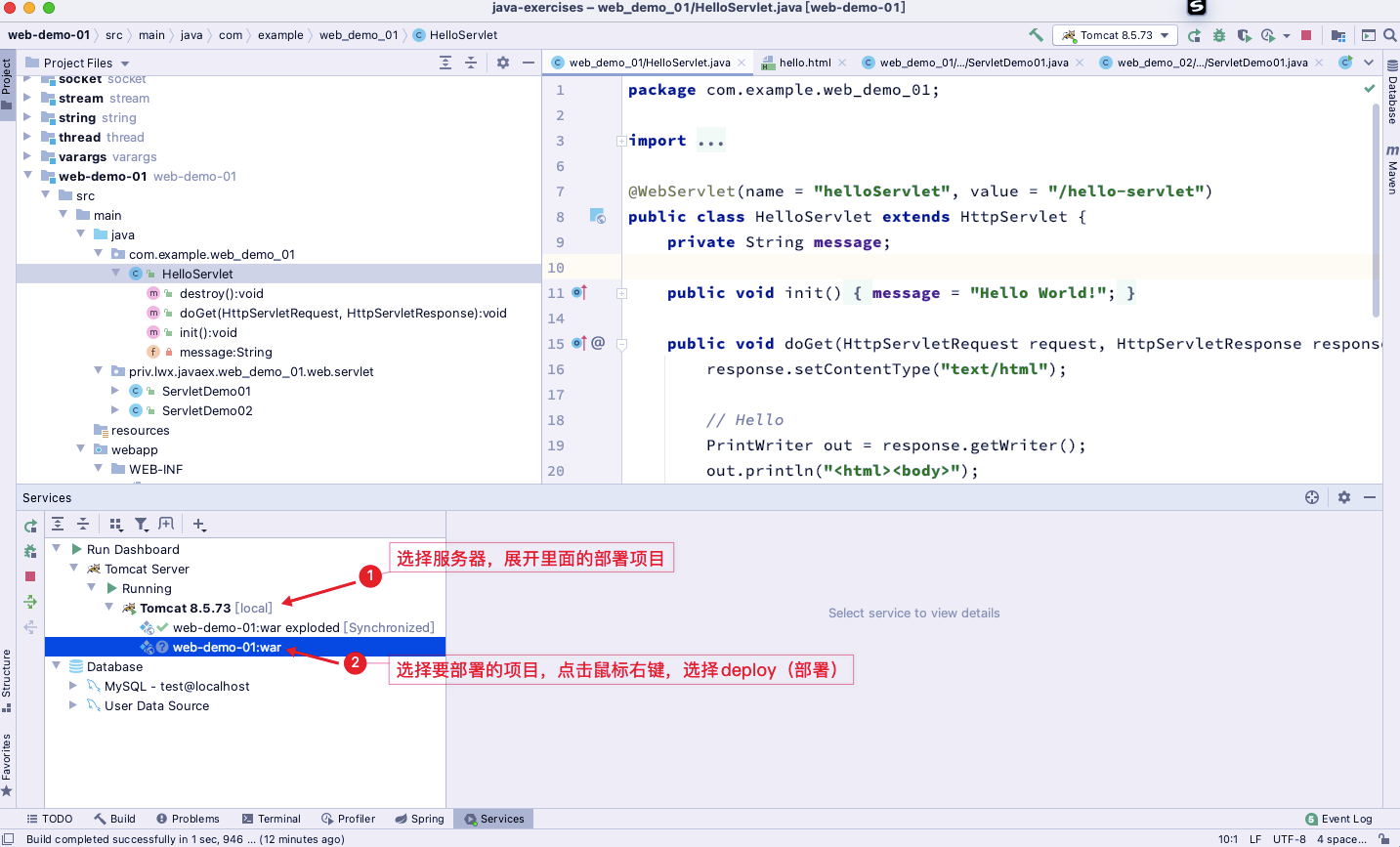
Task: Click Expand All in Services toolbar
Action: (x=58, y=525)
